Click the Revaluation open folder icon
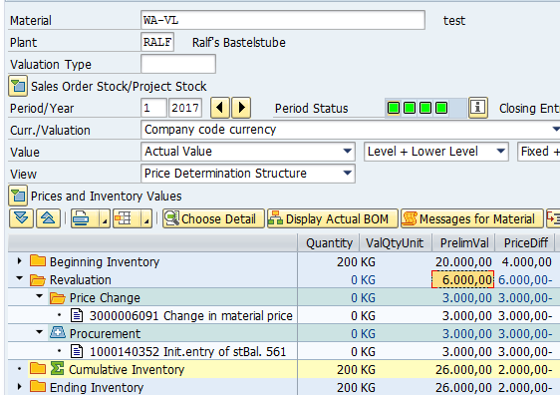 pyautogui.click(x=38, y=279)
